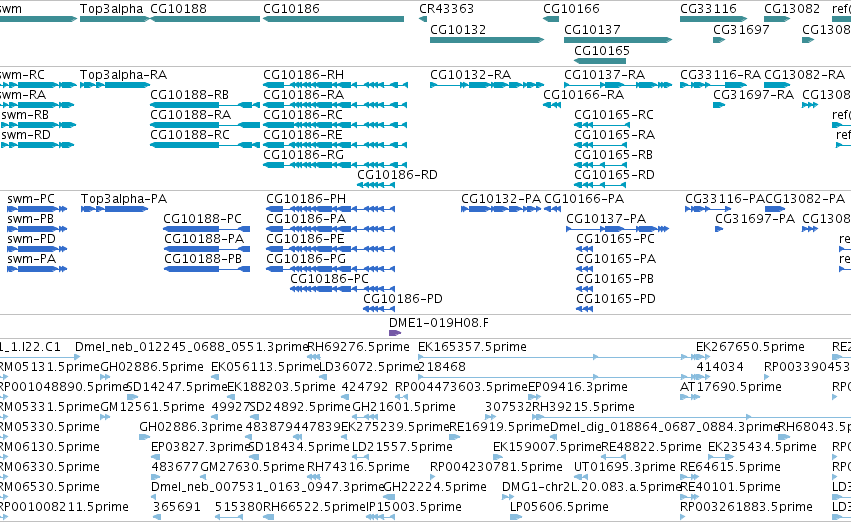
Task: Select EST EK267650.5prime
Action: pos(750,347)
